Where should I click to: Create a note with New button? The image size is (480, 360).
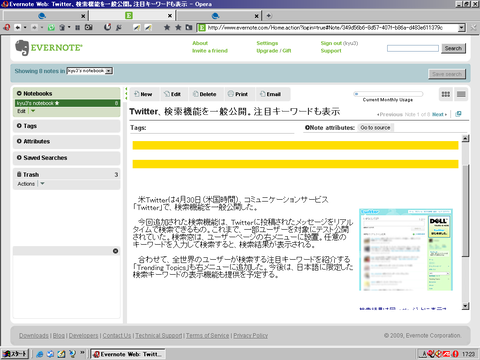(x=143, y=94)
